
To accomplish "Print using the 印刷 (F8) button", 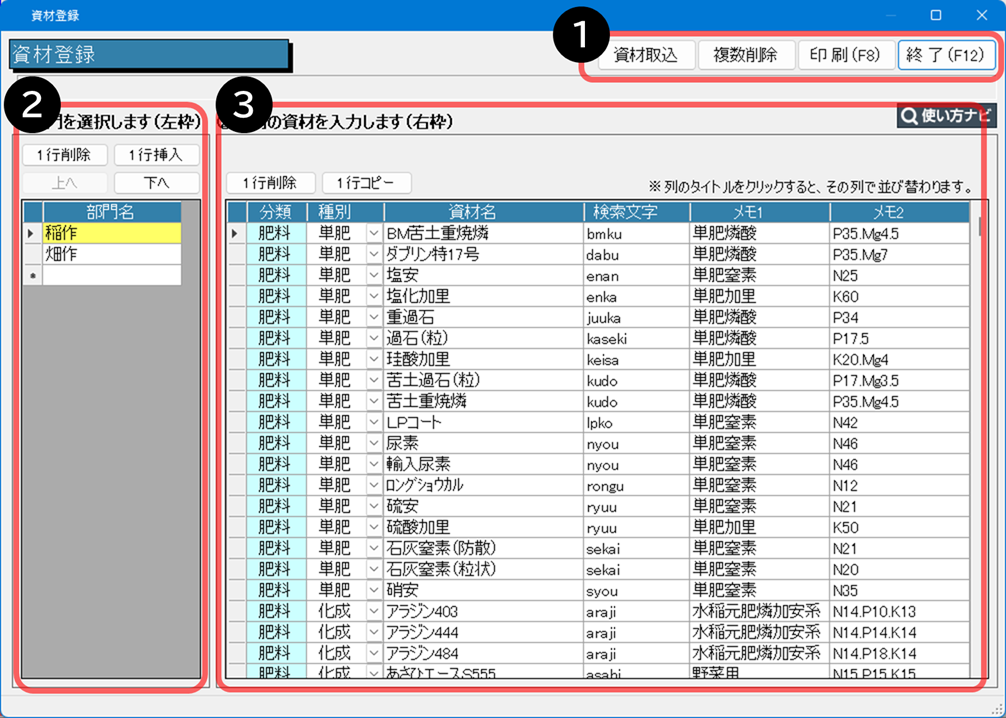I will (846, 55).
